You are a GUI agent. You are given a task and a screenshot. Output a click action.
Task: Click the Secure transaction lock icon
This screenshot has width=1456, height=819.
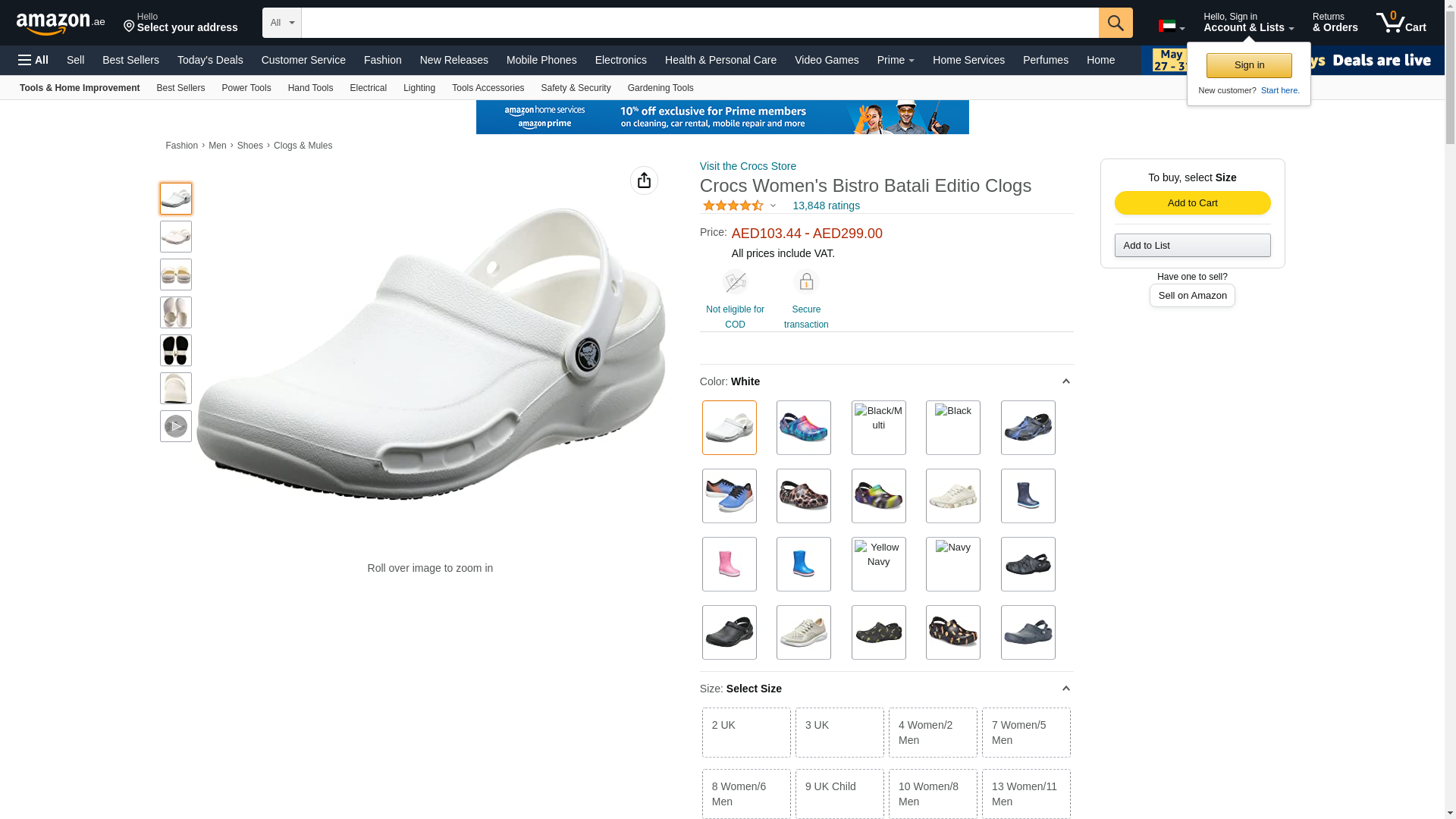(x=806, y=282)
